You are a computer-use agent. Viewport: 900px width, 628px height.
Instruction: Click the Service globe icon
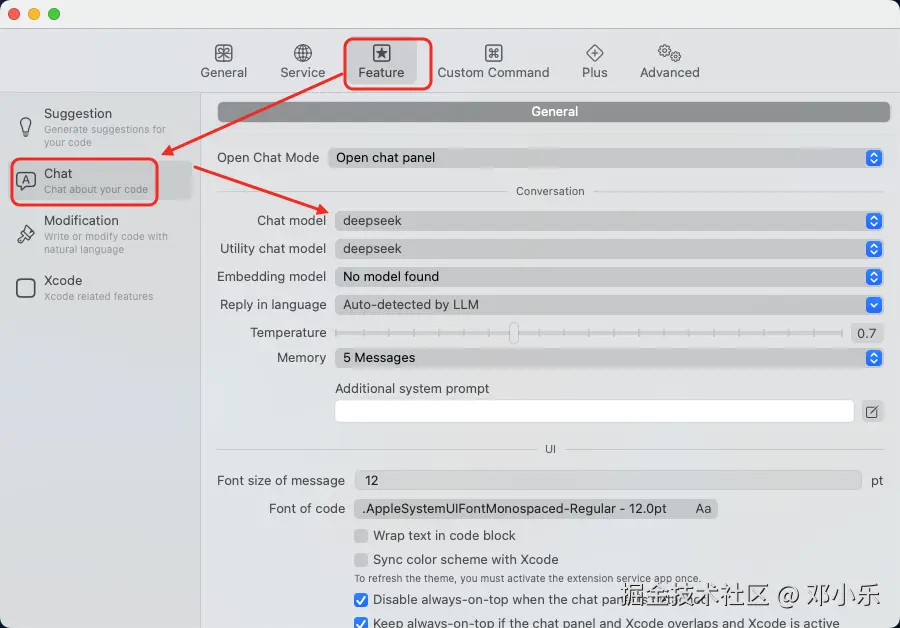tap(302, 53)
